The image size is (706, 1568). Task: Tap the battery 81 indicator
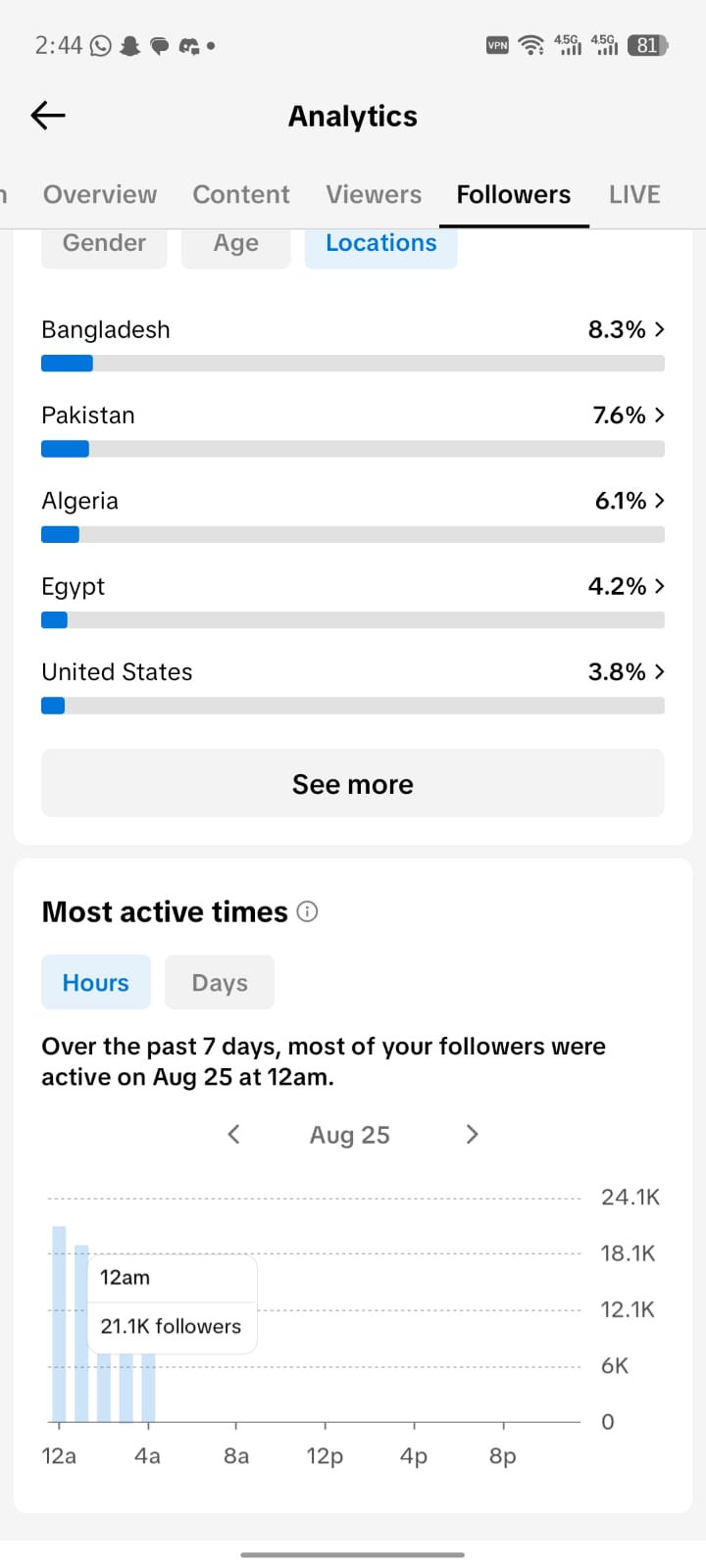click(x=647, y=45)
